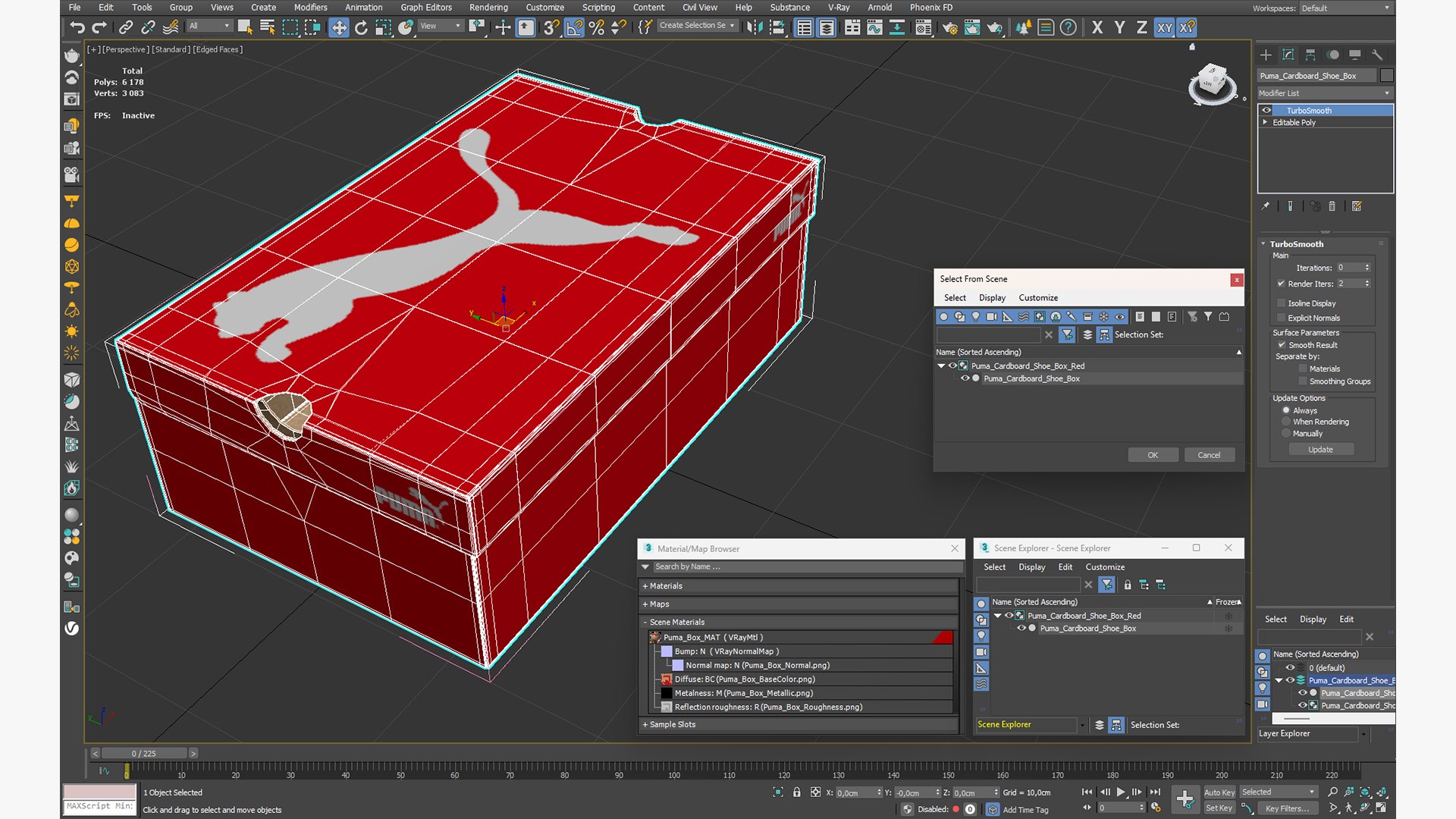Select the When Rendering update option

1286,422
